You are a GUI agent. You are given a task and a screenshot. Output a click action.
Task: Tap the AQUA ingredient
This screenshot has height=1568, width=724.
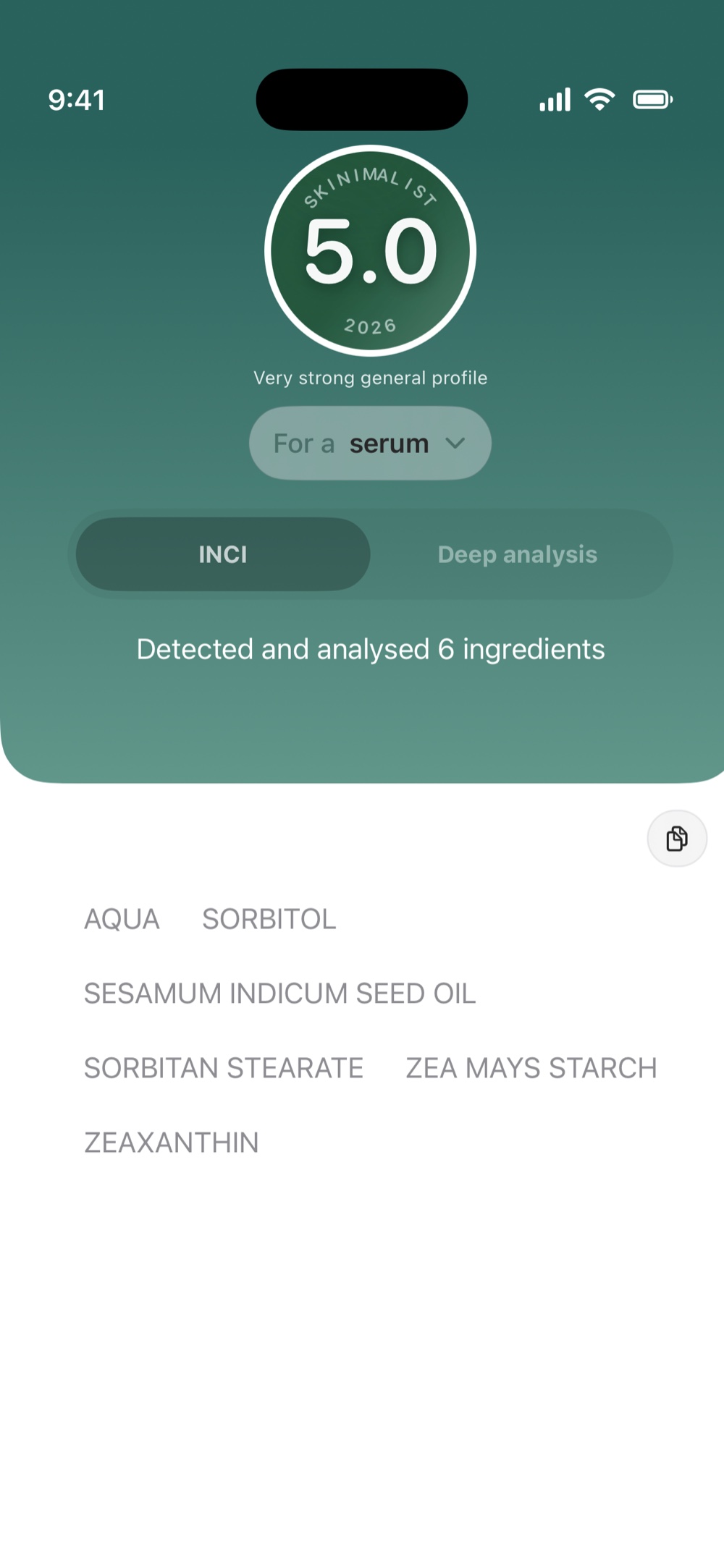click(122, 919)
